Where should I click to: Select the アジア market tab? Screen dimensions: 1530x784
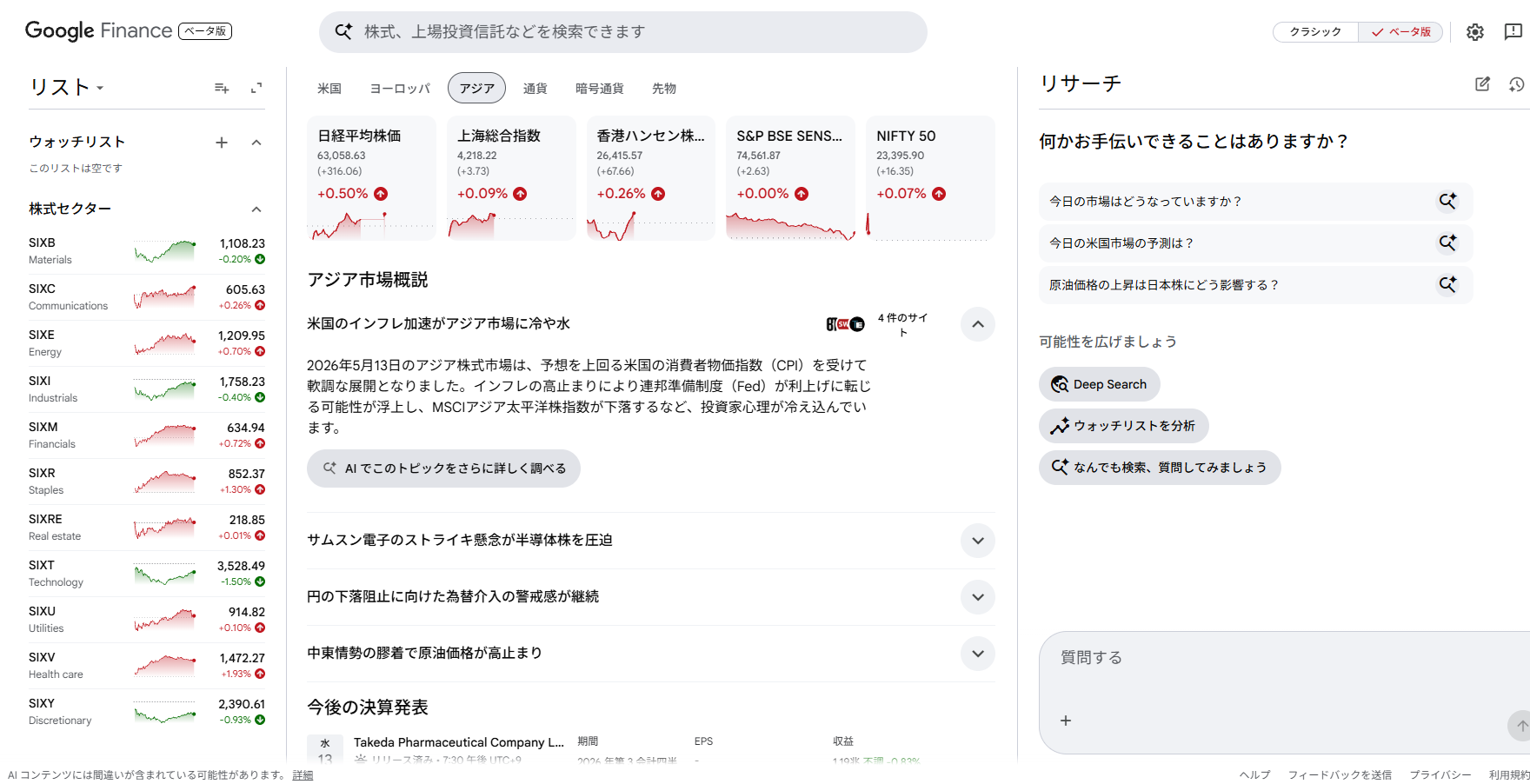click(476, 89)
